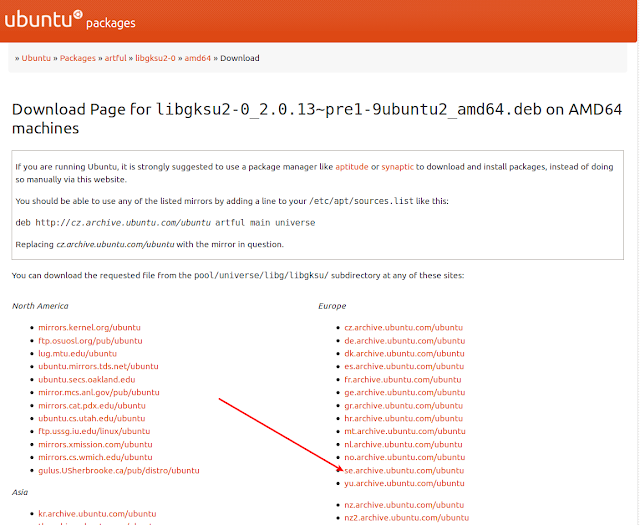
Task: Download from lug.mtu.edu/ubuntu mirror
Action: click(x=78, y=354)
